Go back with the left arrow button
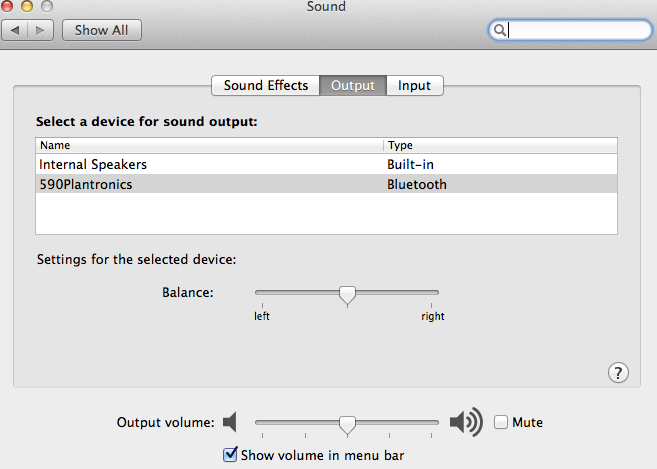The height and width of the screenshot is (469, 657). pos(15,30)
